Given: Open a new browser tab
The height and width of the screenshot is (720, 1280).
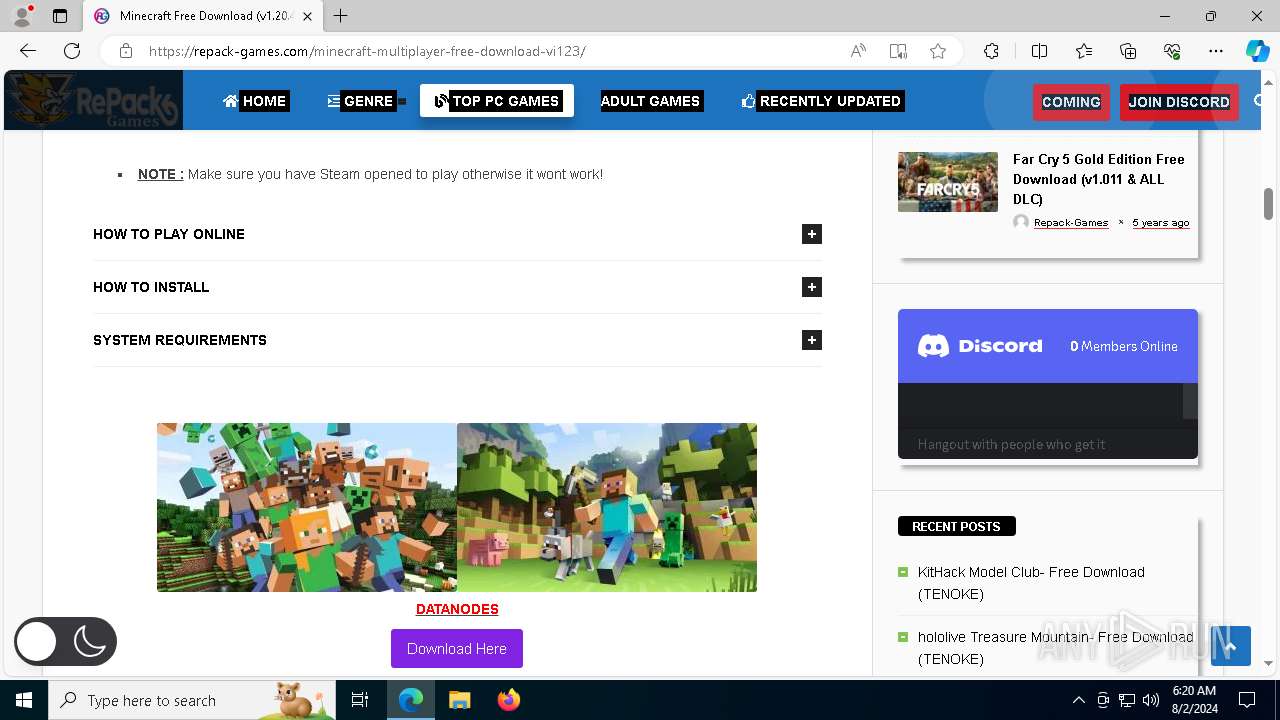Looking at the screenshot, I should click(341, 16).
